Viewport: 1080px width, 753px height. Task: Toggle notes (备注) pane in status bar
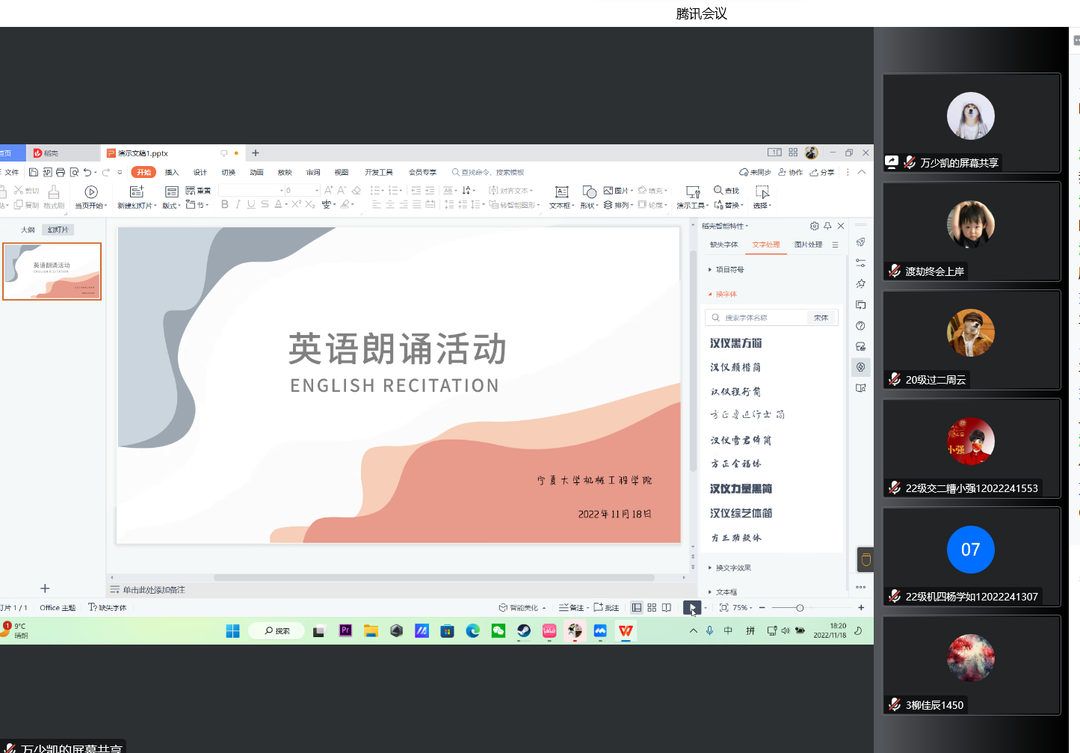572,607
